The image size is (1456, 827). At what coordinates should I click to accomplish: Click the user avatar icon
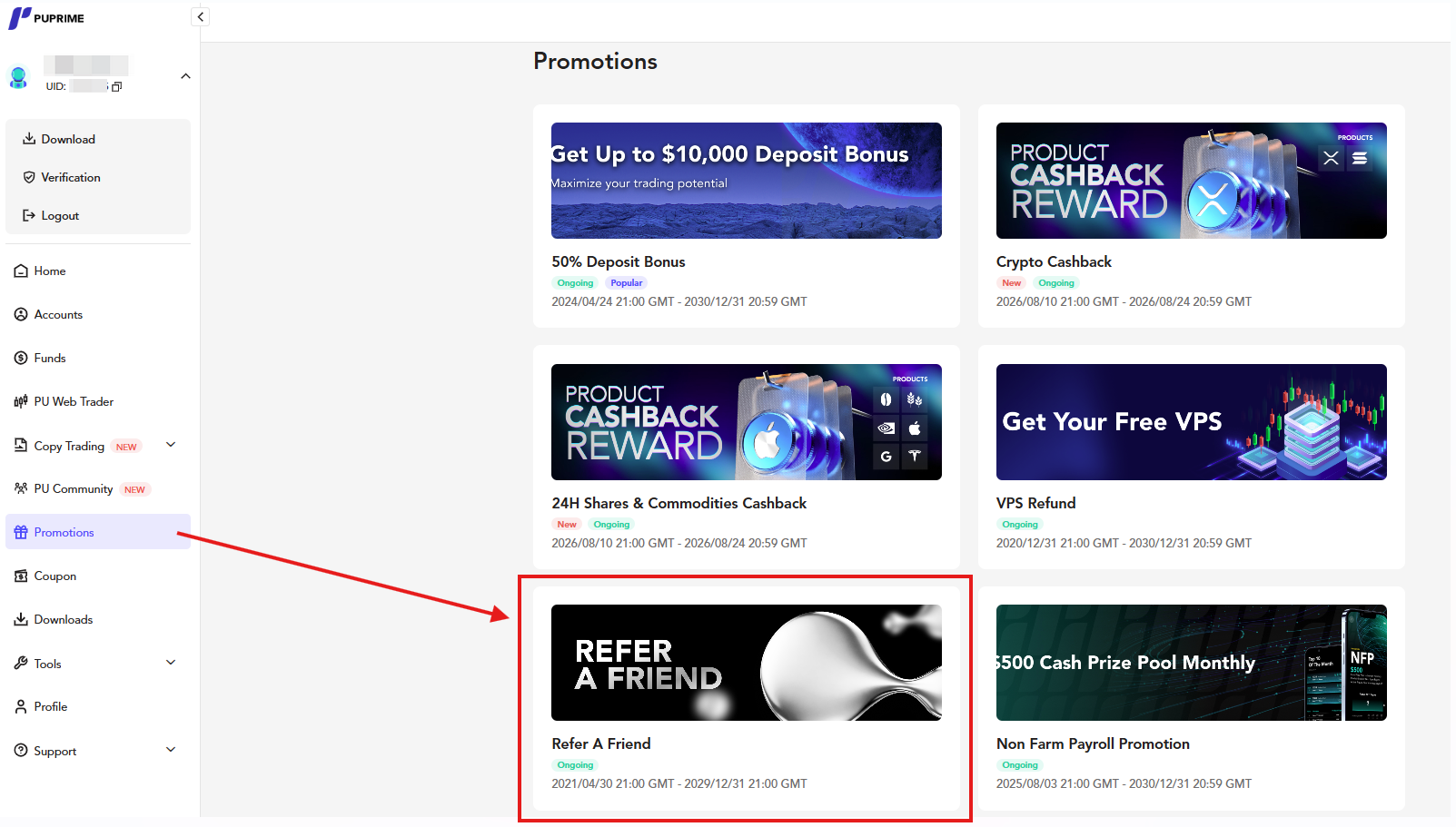click(x=18, y=77)
